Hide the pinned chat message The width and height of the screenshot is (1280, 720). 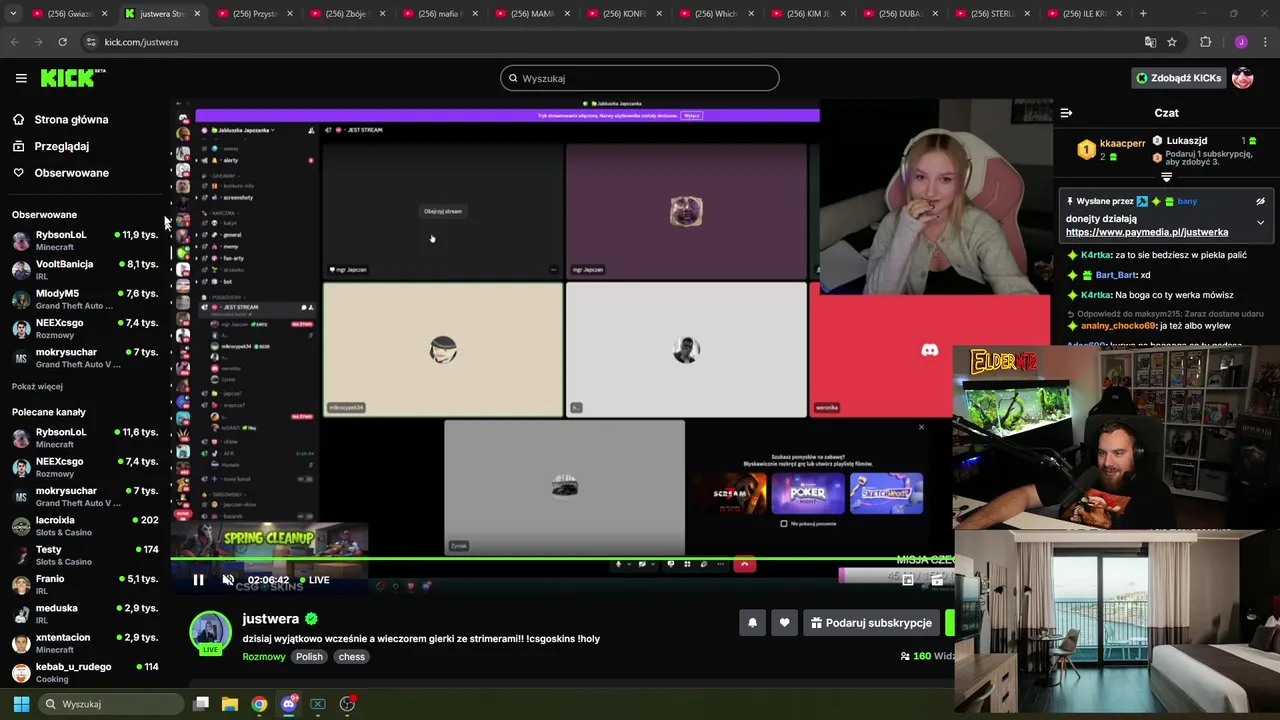click(1260, 201)
